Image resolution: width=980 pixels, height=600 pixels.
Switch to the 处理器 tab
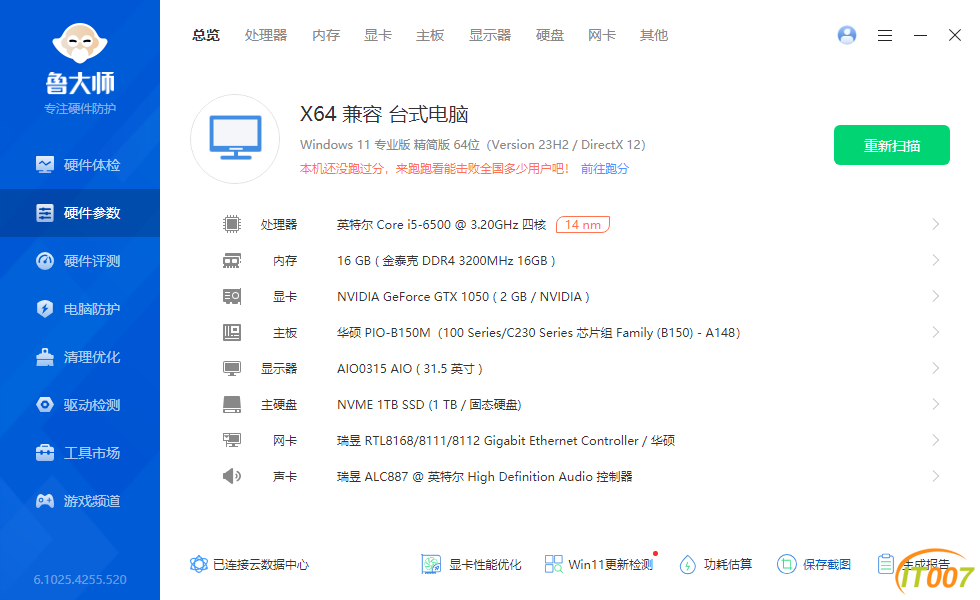point(266,36)
